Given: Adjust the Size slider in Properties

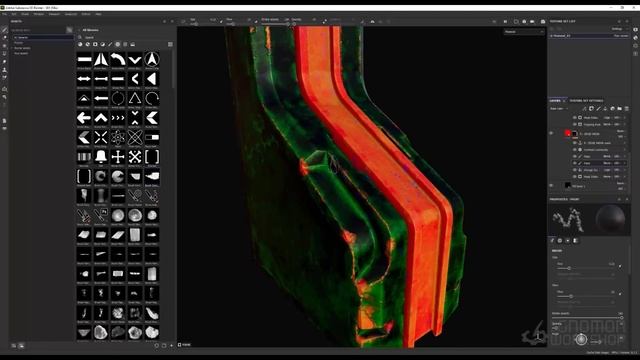Looking at the screenshot, I should pyautogui.click(x=587, y=269).
